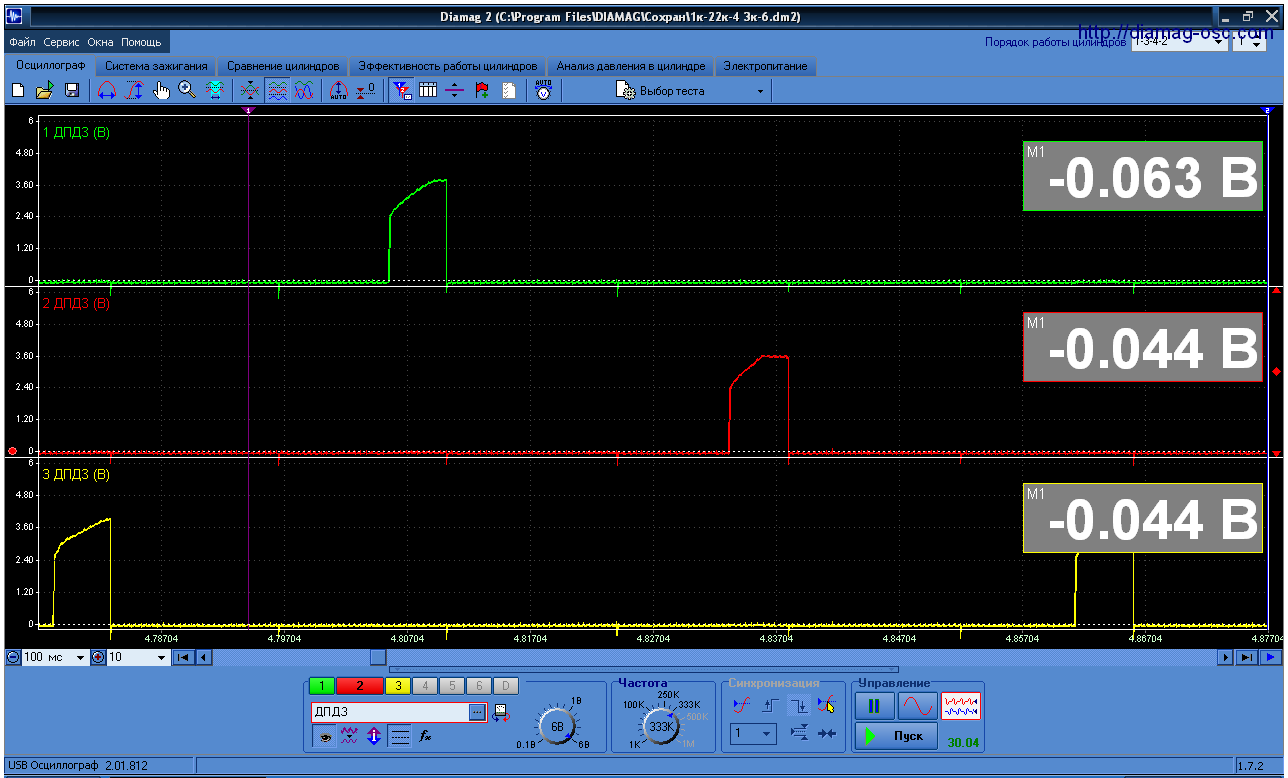Click the sync level lines icon
This screenshot has width=1288, height=778.
pyautogui.click(x=798, y=734)
